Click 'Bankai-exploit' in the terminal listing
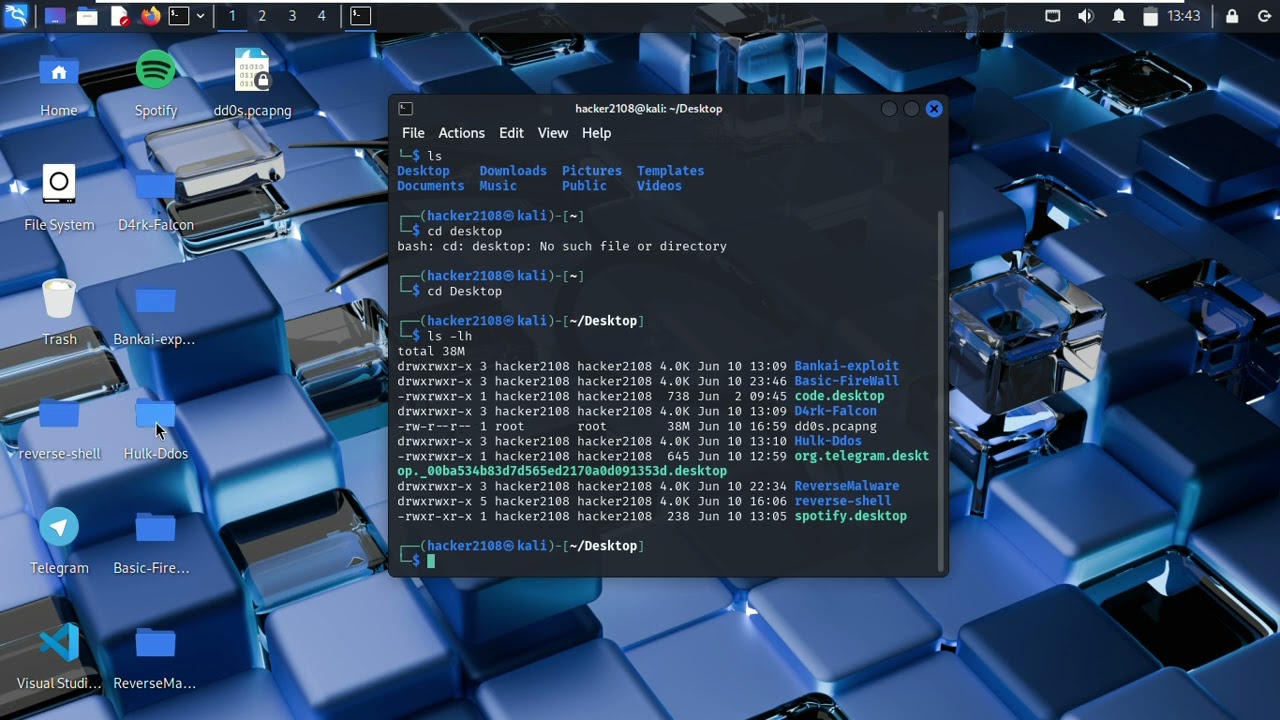Image resolution: width=1280 pixels, height=720 pixels. tap(847, 366)
